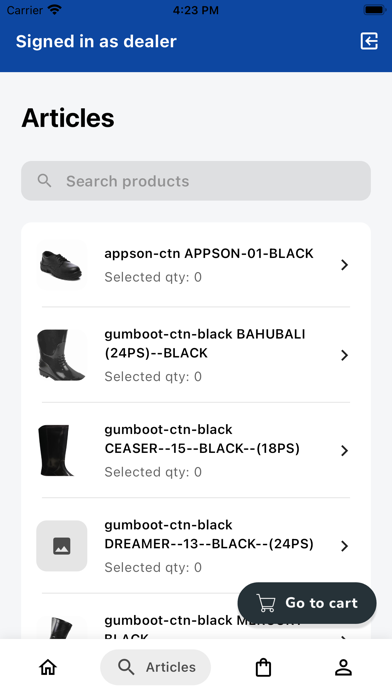This screenshot has width=392, height=696.
Task: Tap the sign out icon in header
Action: 369,41
